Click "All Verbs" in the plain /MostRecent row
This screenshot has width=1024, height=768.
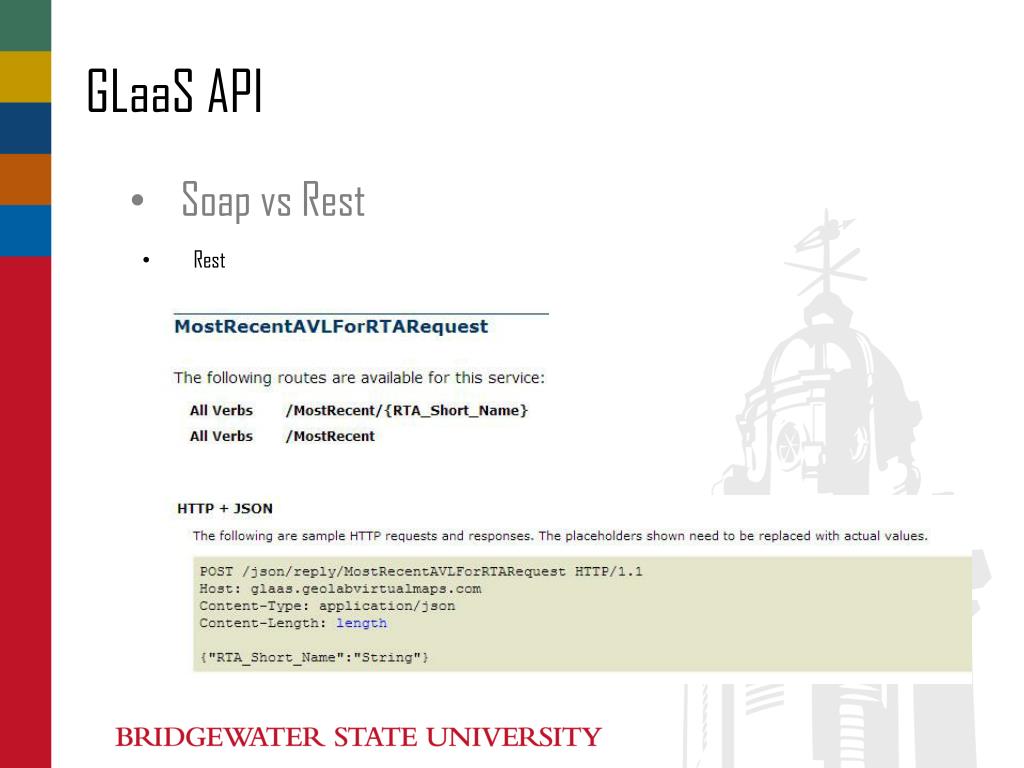221,436
